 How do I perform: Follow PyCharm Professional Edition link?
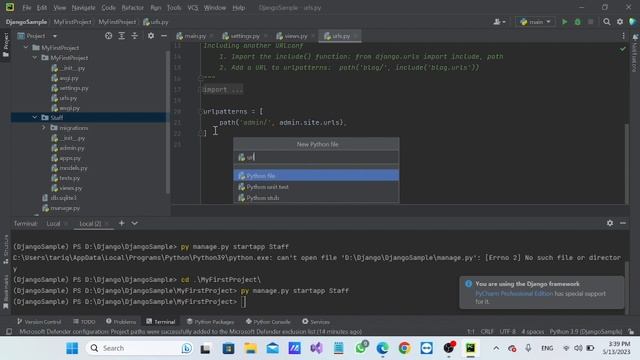[x=514, y=293]
